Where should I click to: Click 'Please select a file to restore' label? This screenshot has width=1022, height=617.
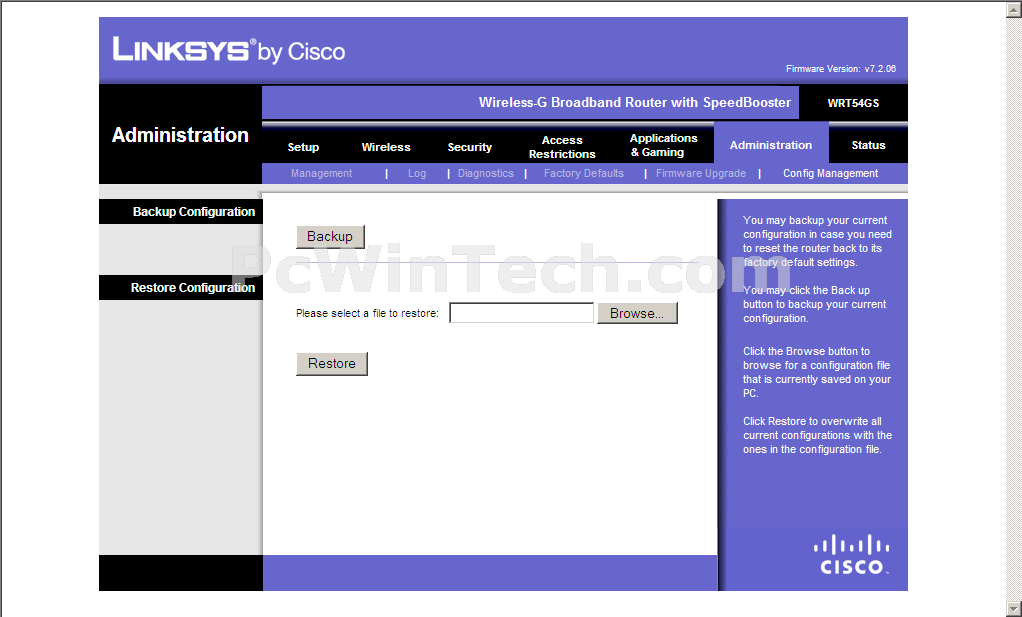(x=367, y=313)
